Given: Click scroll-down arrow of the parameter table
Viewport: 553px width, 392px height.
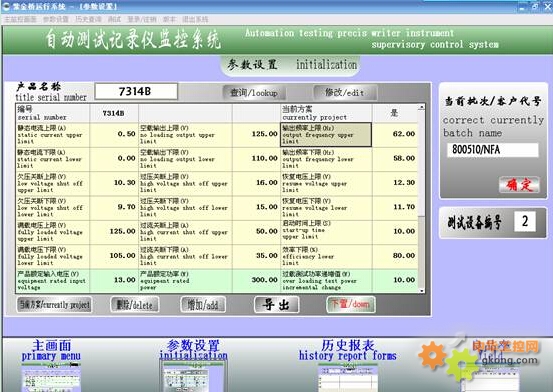Looking at the screenshot, I should (421, 290).
